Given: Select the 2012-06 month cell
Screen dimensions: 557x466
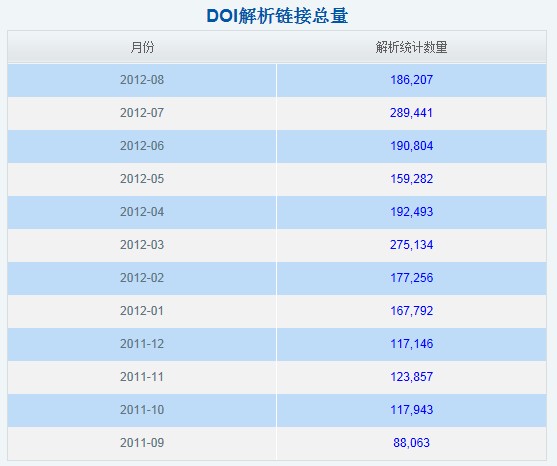Looking at the screenshot, I should point(142,146).
